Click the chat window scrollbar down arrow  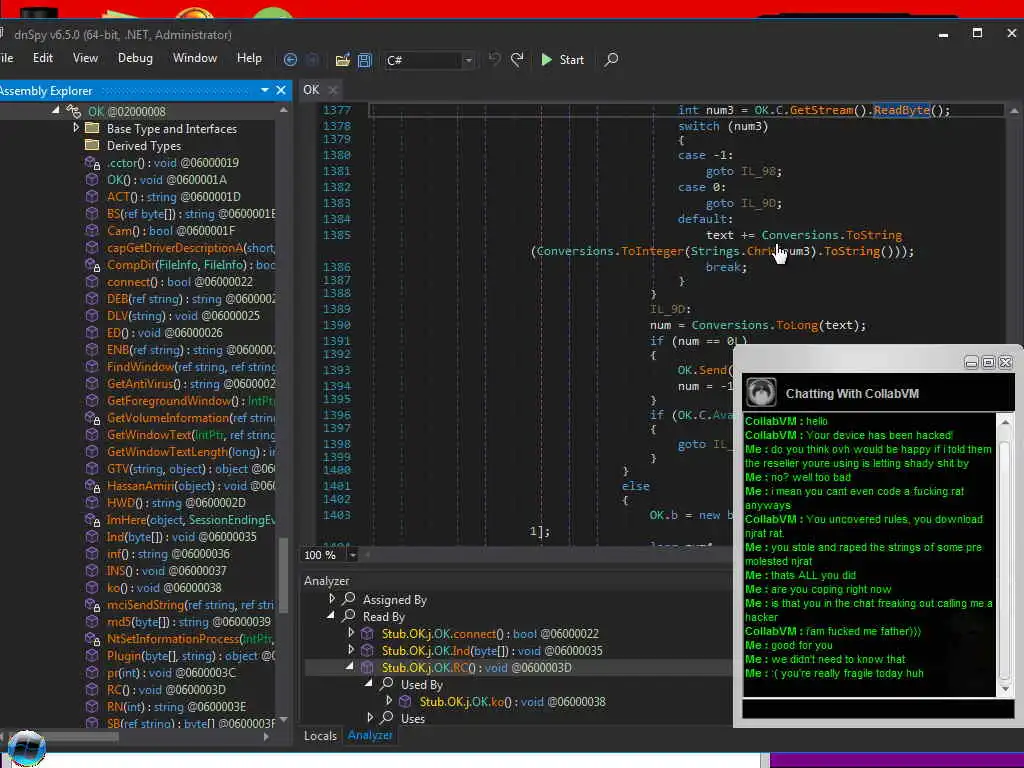coord(1006,689)
